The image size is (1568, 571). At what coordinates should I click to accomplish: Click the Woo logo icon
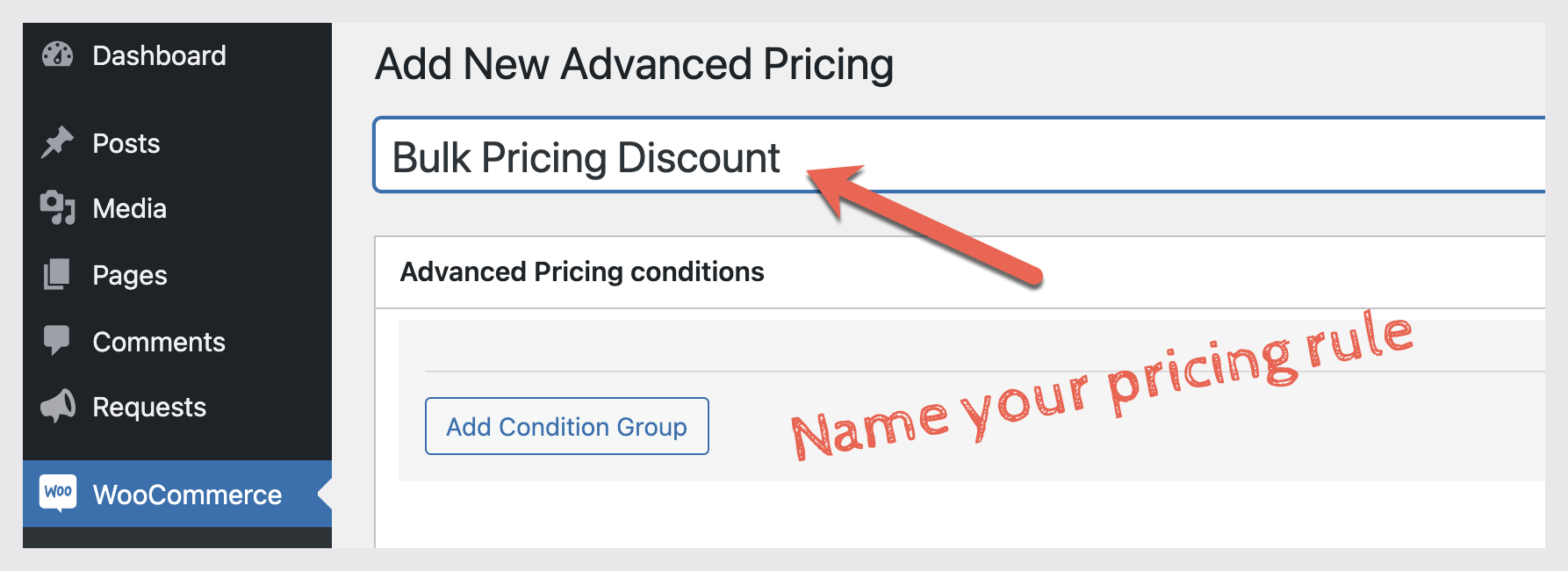pyautogui.click(x=59, y=493)
